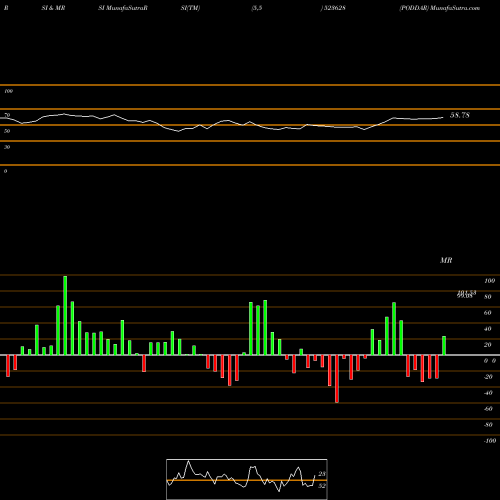Click the MR panel title label

(x=446, y=260)
